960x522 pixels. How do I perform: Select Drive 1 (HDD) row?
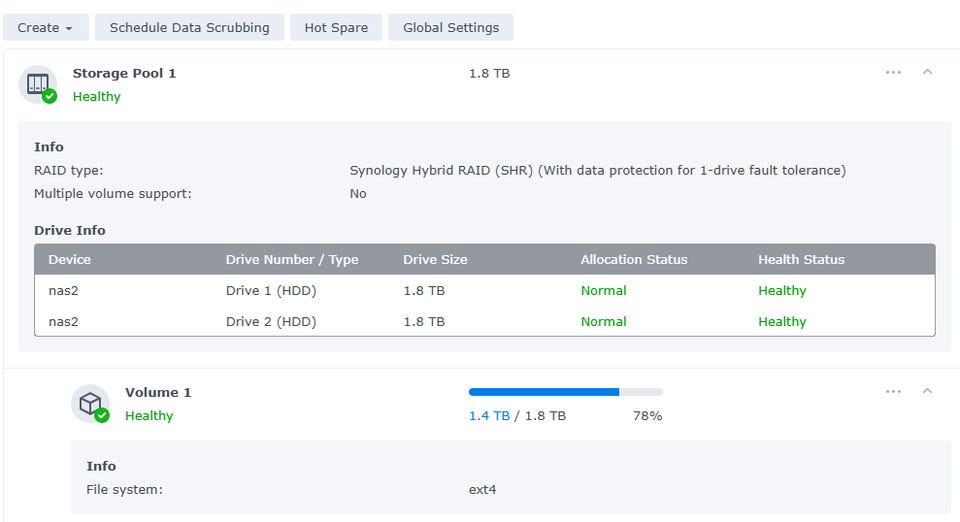(485, 291)
